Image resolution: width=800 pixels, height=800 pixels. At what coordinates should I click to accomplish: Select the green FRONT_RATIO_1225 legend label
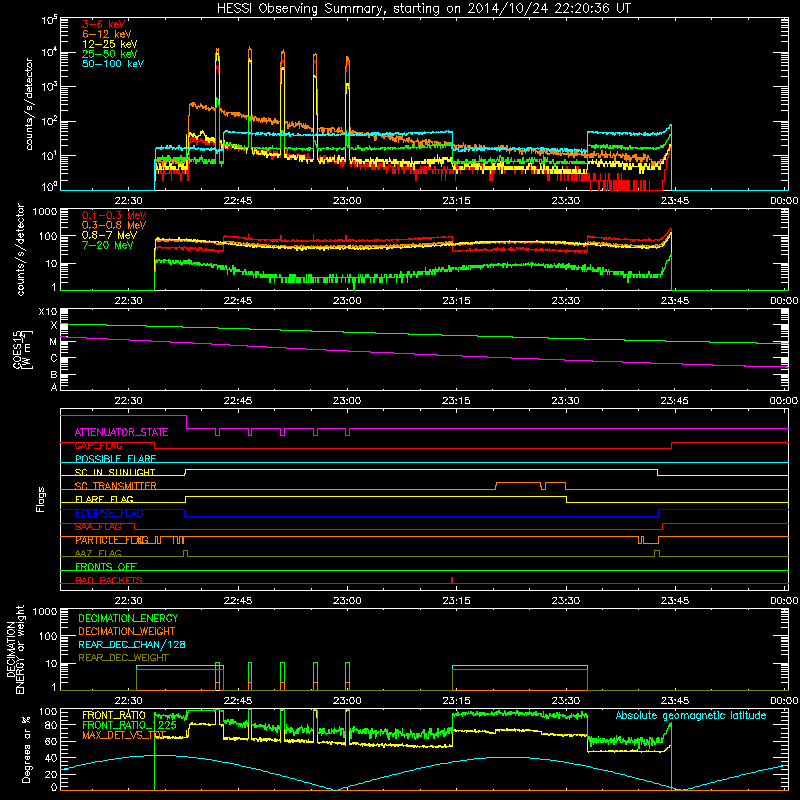[129, 725]
